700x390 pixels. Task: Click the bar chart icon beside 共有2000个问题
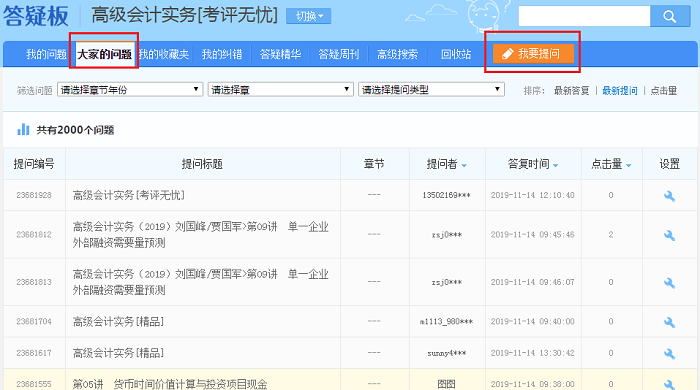pyautogui.click(x=23, y=129)
